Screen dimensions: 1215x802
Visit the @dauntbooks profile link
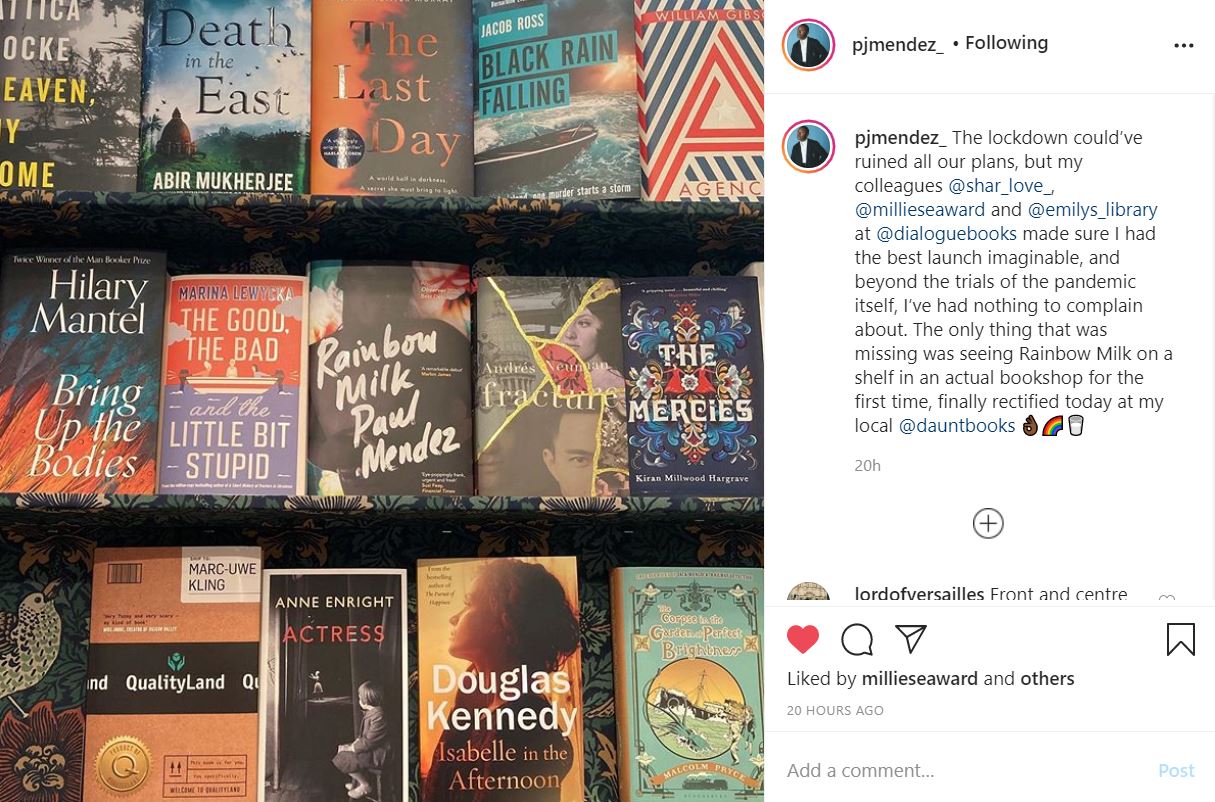point(958,426)
